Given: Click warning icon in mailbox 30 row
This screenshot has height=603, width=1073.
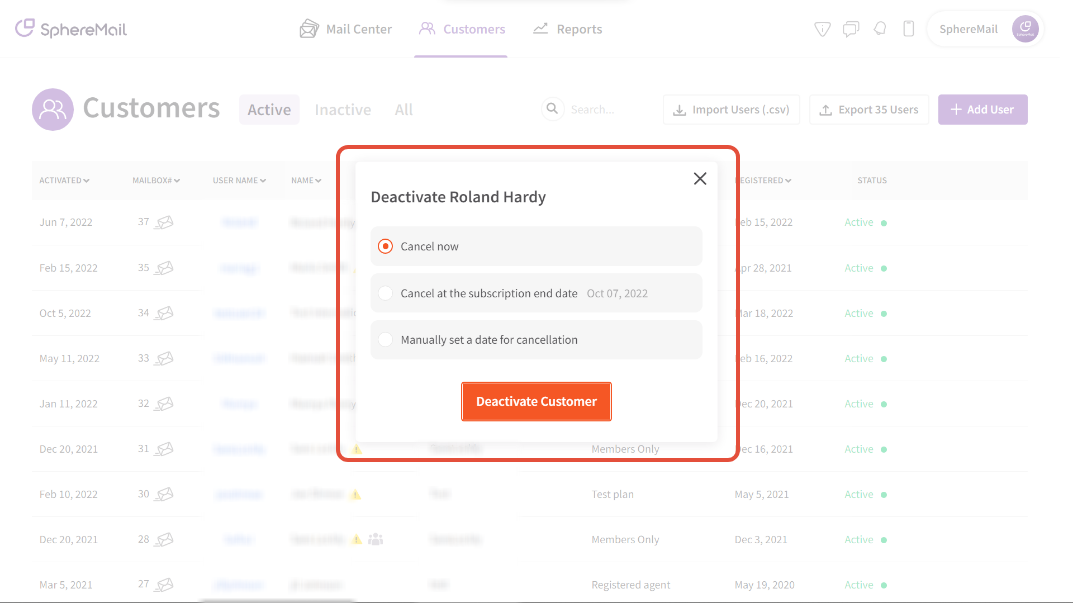Looking at the screenshot, I should [x=355, y=494].
